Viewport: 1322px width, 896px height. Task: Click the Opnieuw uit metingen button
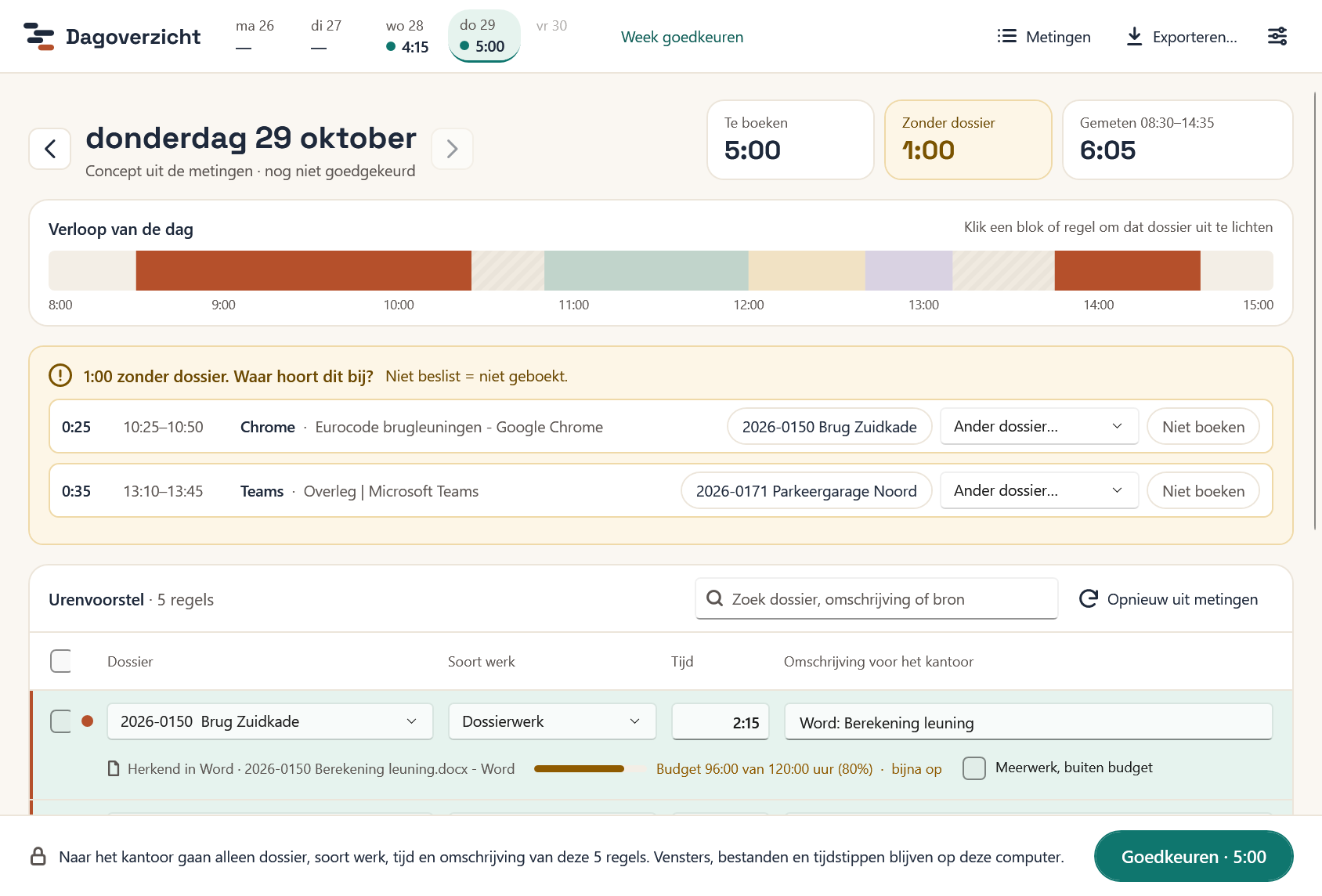[1168, 599]
